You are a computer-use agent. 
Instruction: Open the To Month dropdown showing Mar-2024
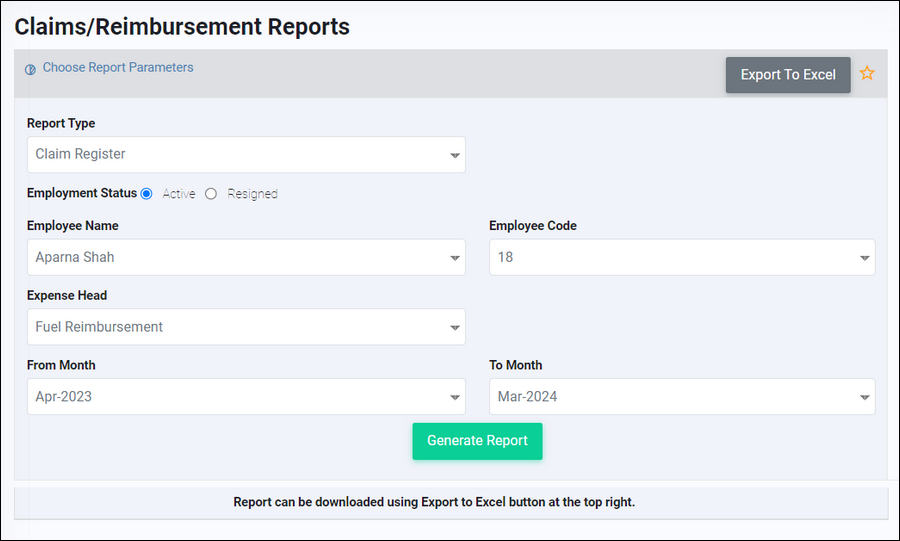(681, 397)
